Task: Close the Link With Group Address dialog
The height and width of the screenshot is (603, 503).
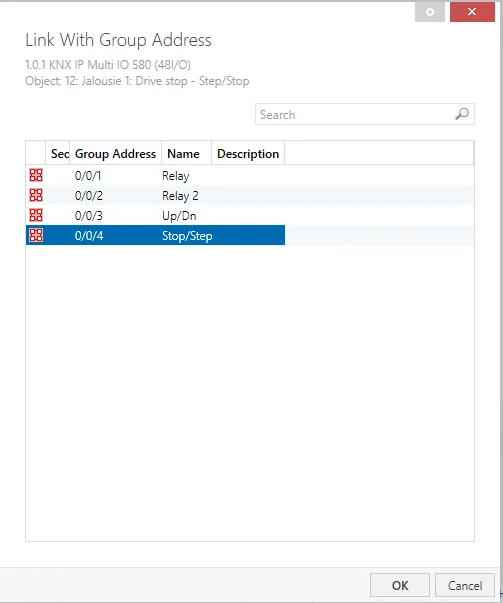Action: [x=472, y=12]
